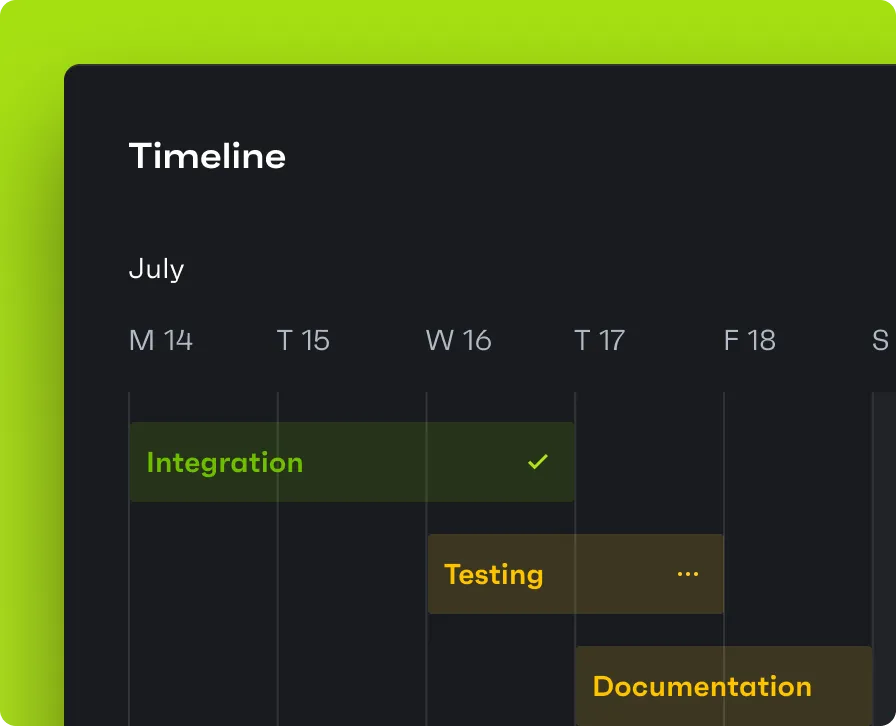
Task: Click the checkmark on the Integration bar
Action: (536, 462)
